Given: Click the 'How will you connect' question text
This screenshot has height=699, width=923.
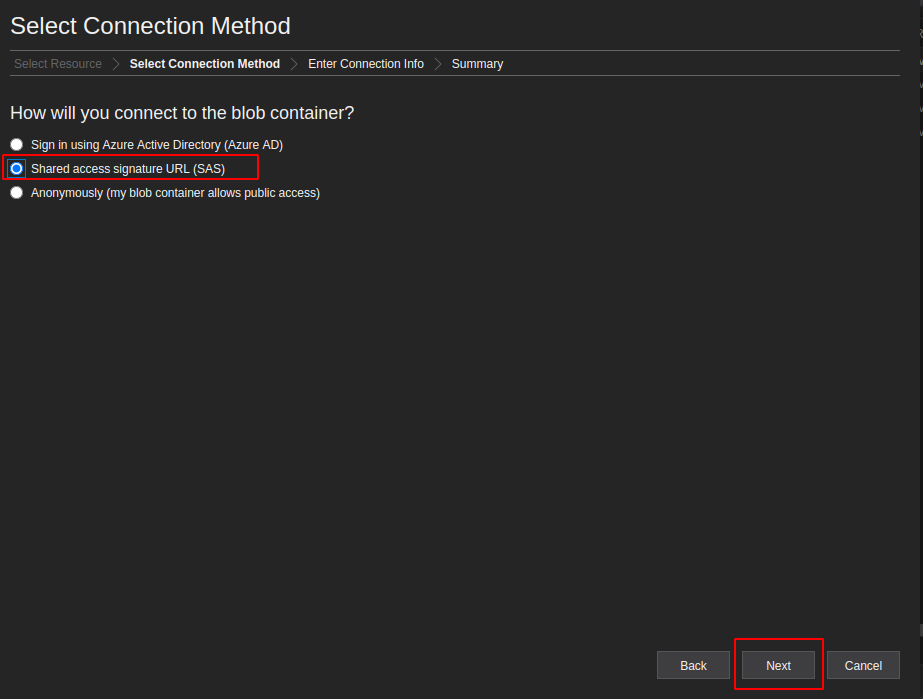Looking at the screenshot, I should click(x=182, y=112).
